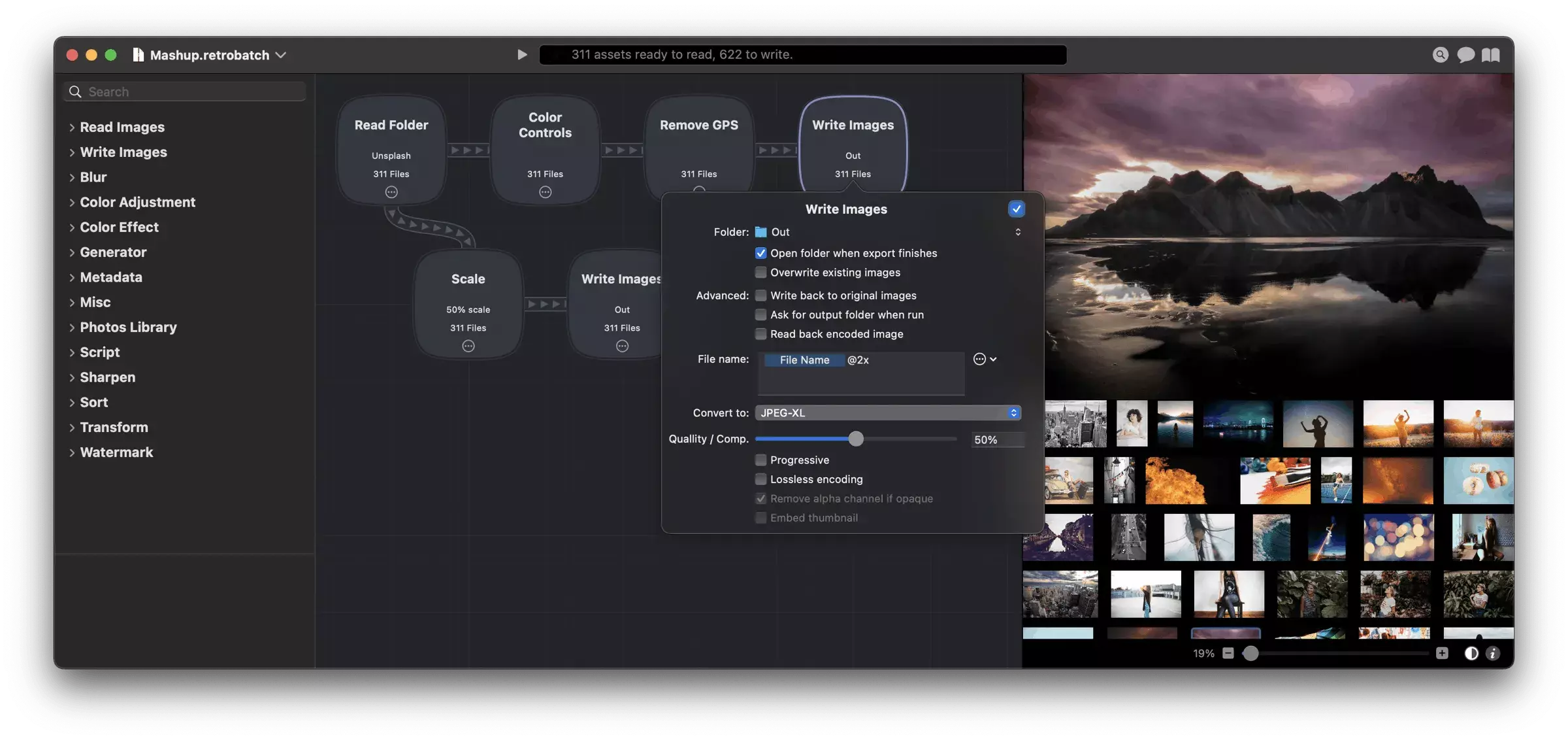Enable Overwrite existing images checkbox
Image resolution: width=1568 pixels, height=740 pixels.
(760, 273)
